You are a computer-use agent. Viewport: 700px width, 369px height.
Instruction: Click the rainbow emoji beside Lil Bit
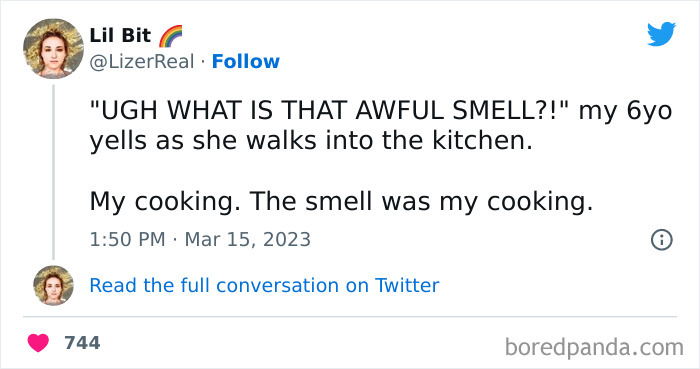(171, 36)
